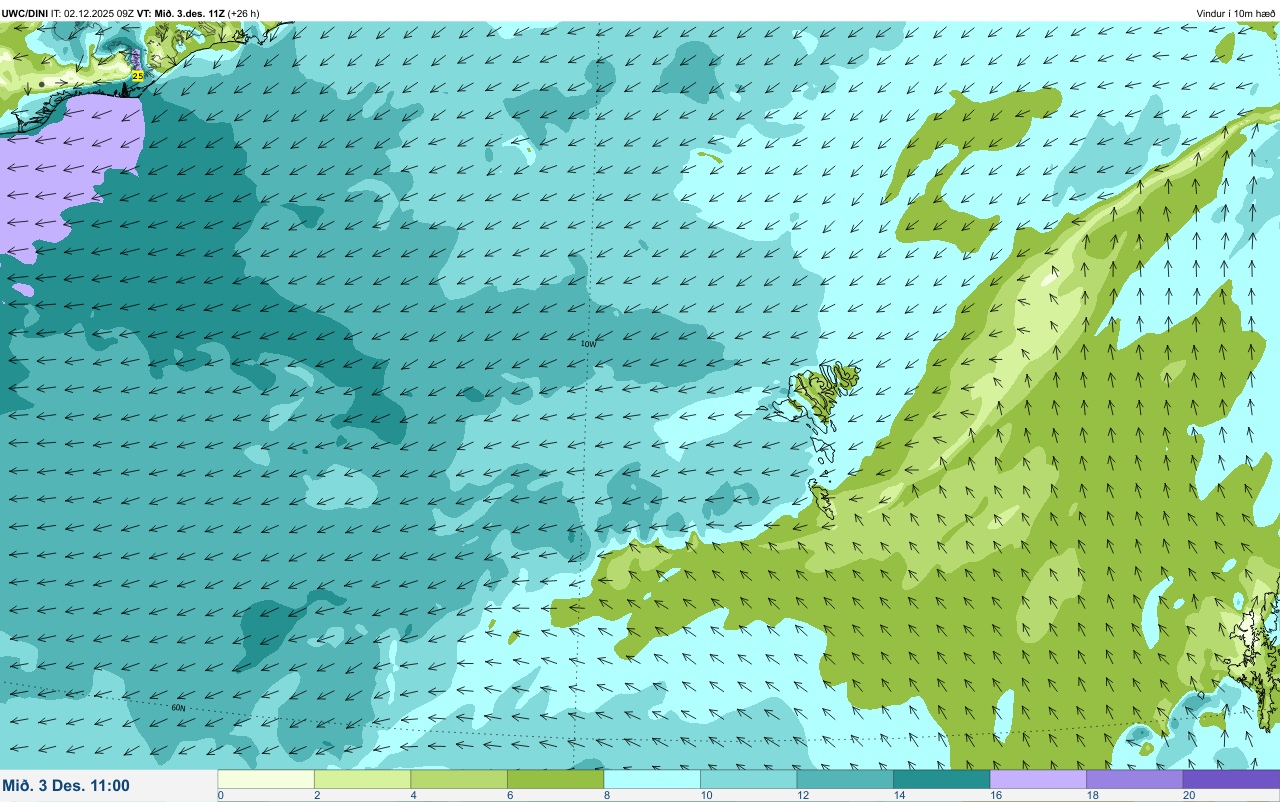Screen dimensions: 1280x802
Task: Click the 'Mið. 3 Des. 11:00' timestamp label
Action: tap(66, 785)
